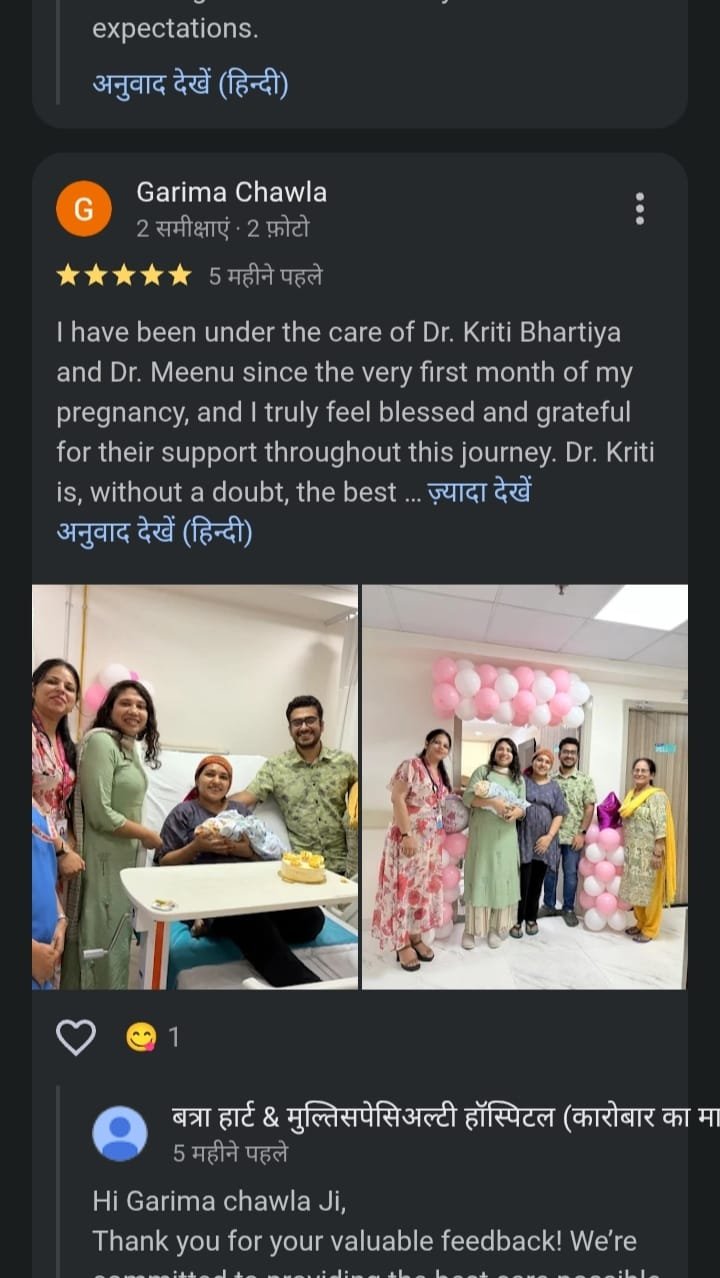720x1278 pixels.
Task: Open the hospital bed review photo
Action: tap(195, 787)
